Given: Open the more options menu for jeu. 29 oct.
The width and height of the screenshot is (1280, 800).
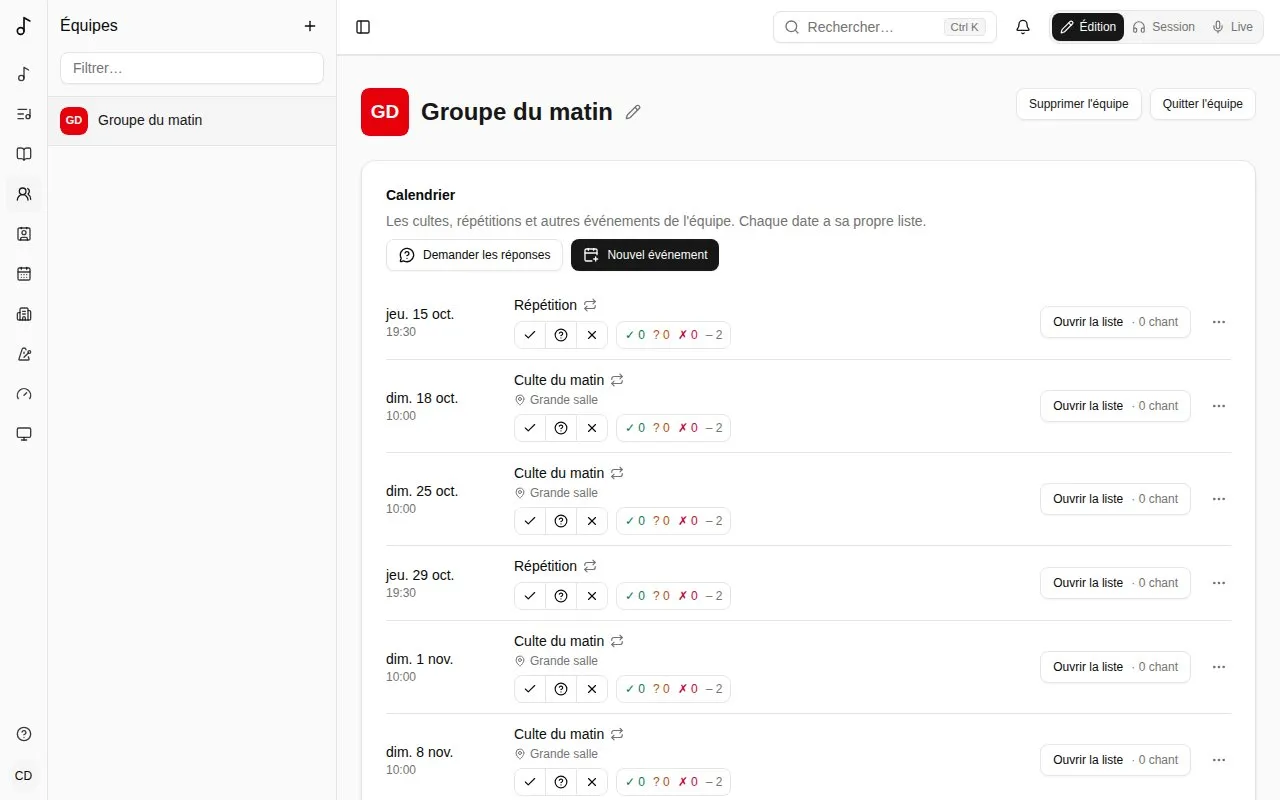Looking at the screenshot, I should [x=1218, y=583].
